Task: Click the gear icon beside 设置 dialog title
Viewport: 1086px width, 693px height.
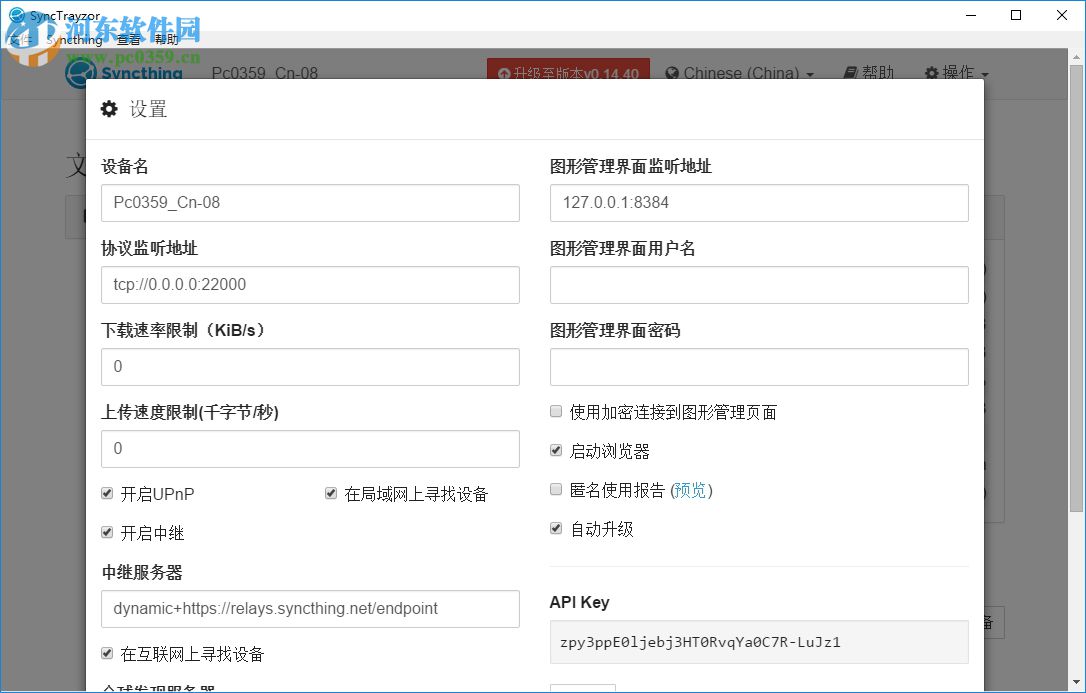Action: 109,110
